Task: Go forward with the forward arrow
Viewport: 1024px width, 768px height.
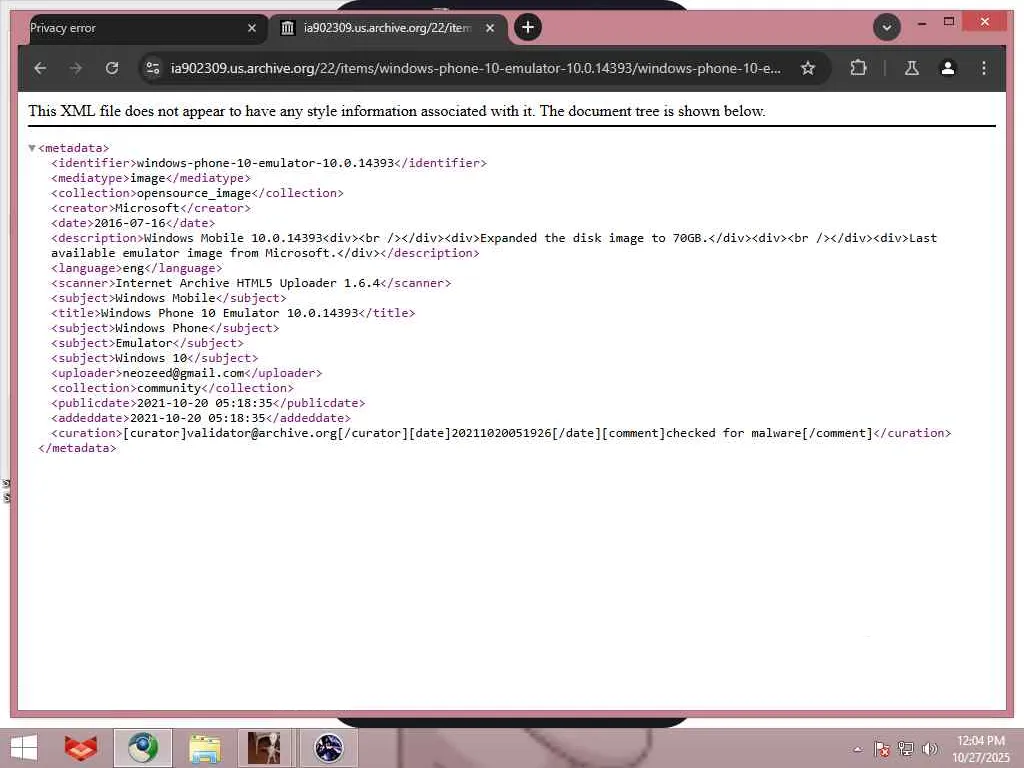Action: pos(76,68)
